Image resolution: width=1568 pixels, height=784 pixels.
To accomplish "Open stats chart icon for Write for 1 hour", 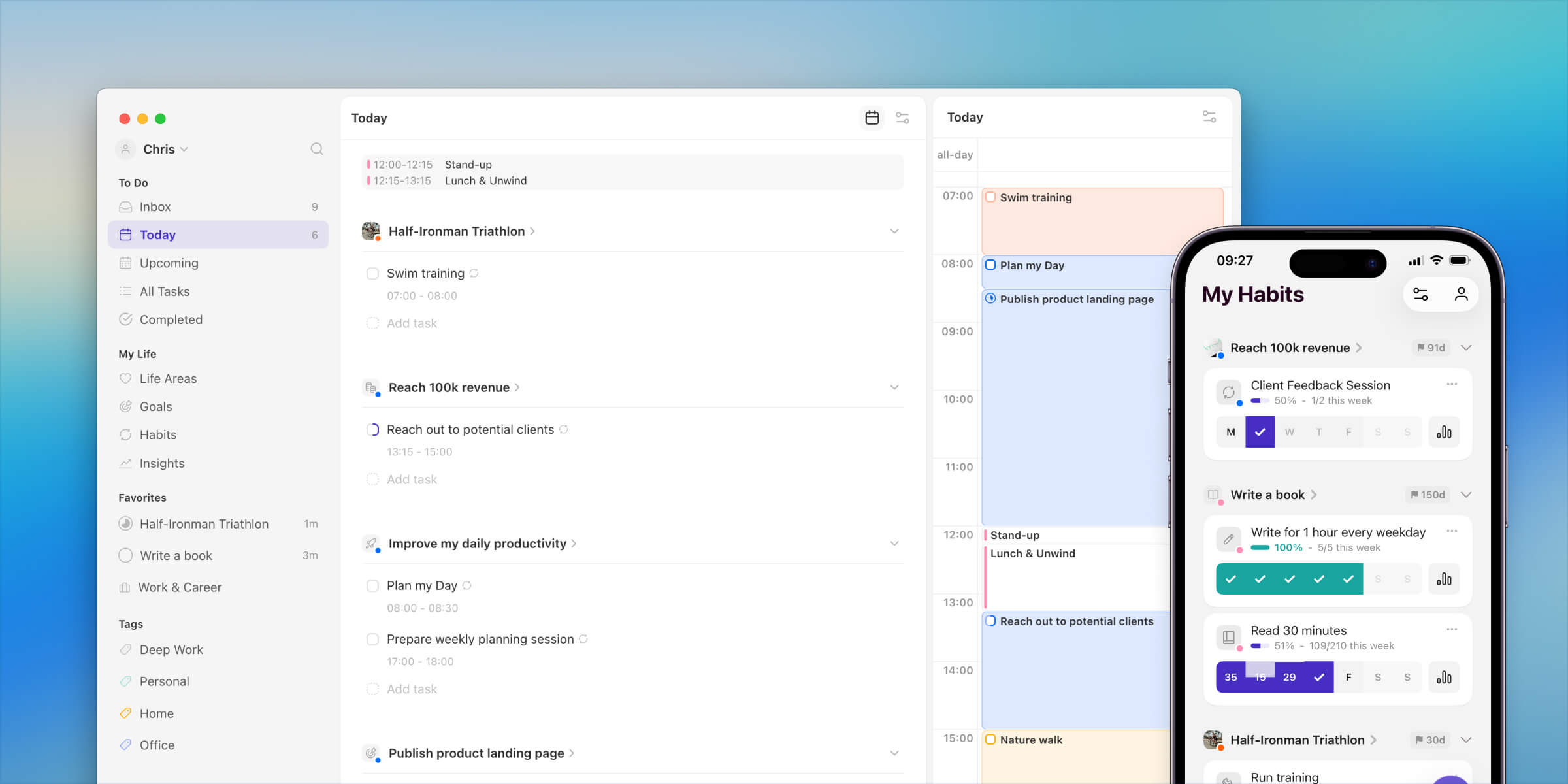I will (x=1444, y=579).
